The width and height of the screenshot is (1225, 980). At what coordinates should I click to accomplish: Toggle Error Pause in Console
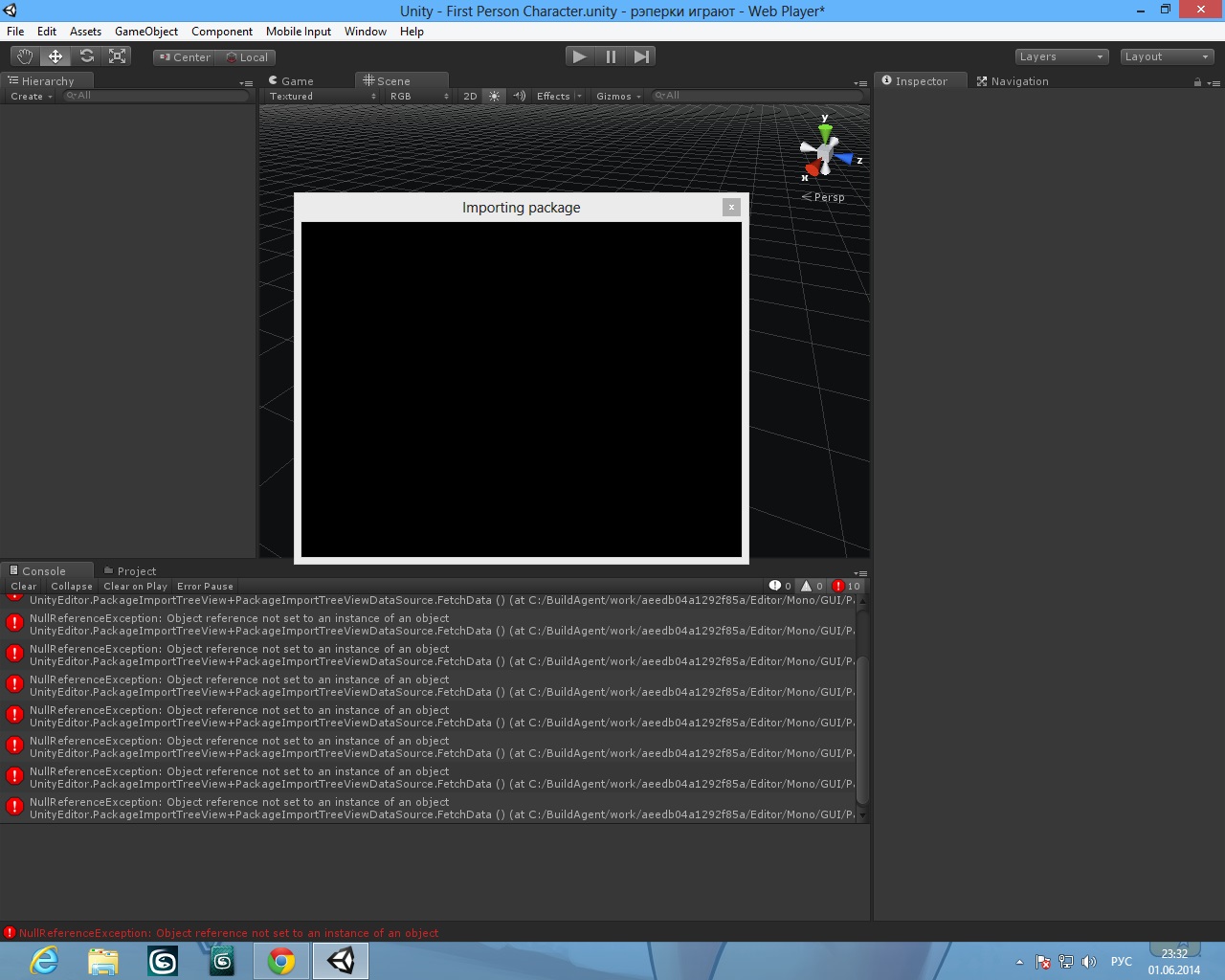click(205, 587)
